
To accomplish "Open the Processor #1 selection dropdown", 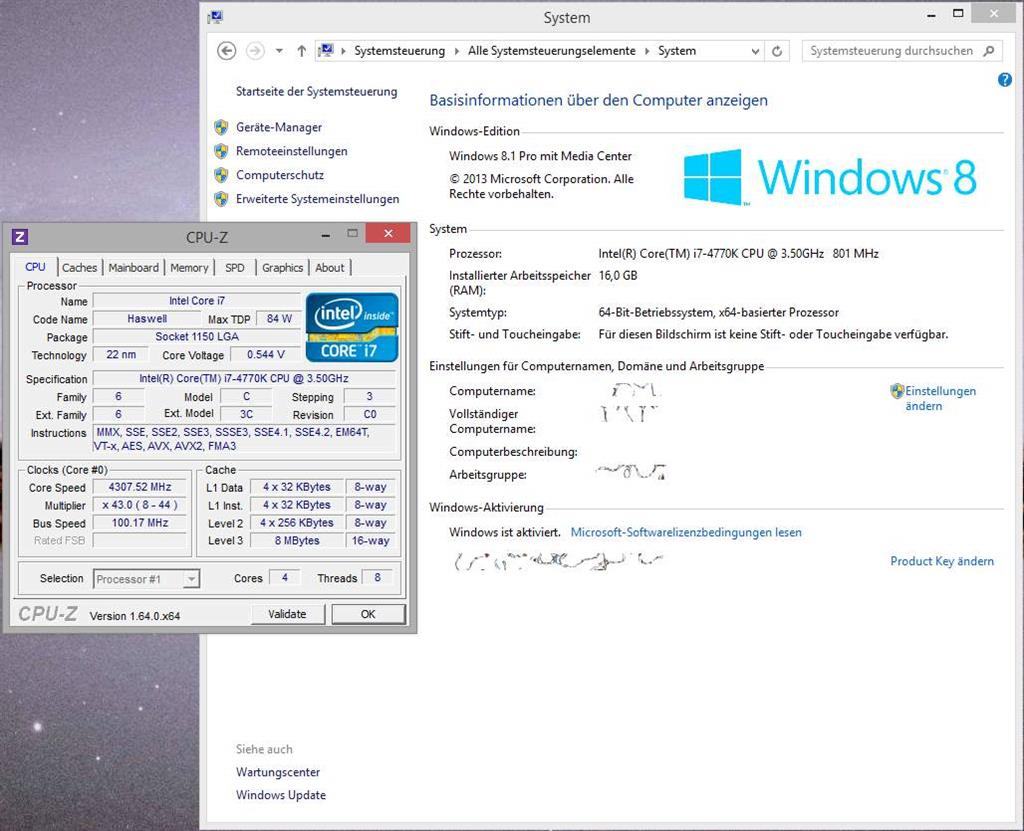I will 146,579.
